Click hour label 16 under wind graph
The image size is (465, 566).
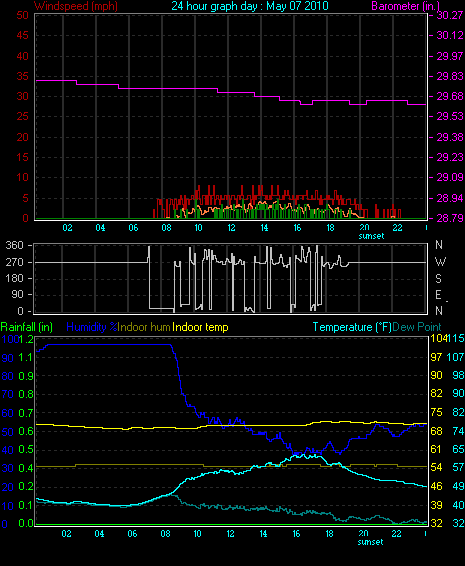[x=297, y=227]
